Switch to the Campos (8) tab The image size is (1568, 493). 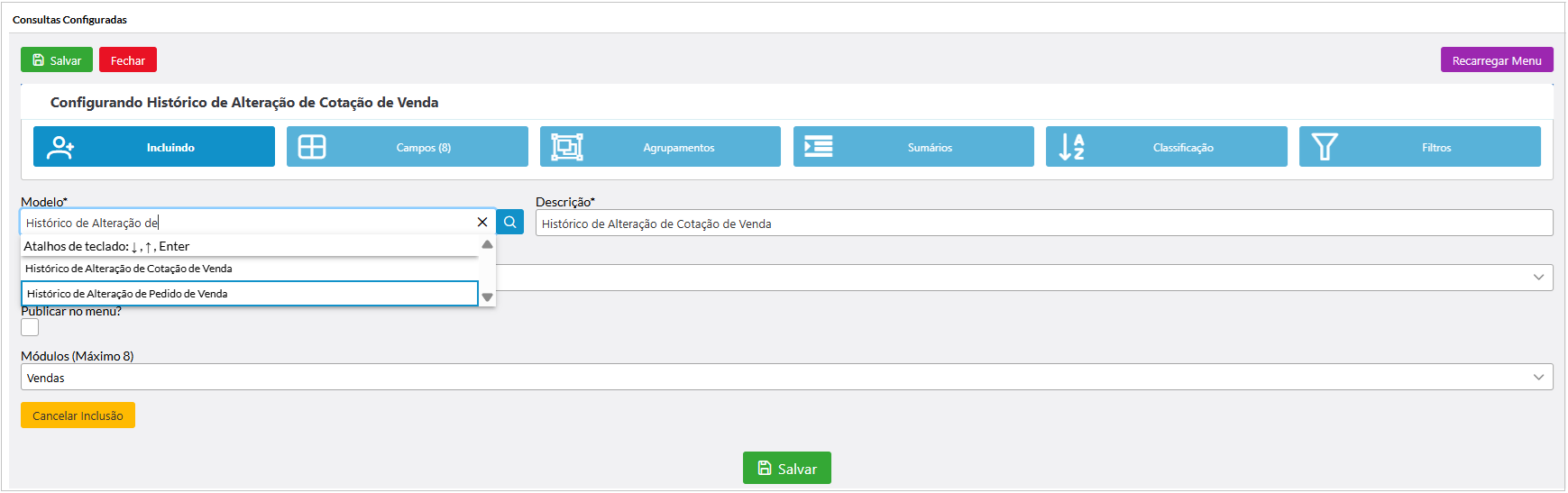[x=424, y=147]
